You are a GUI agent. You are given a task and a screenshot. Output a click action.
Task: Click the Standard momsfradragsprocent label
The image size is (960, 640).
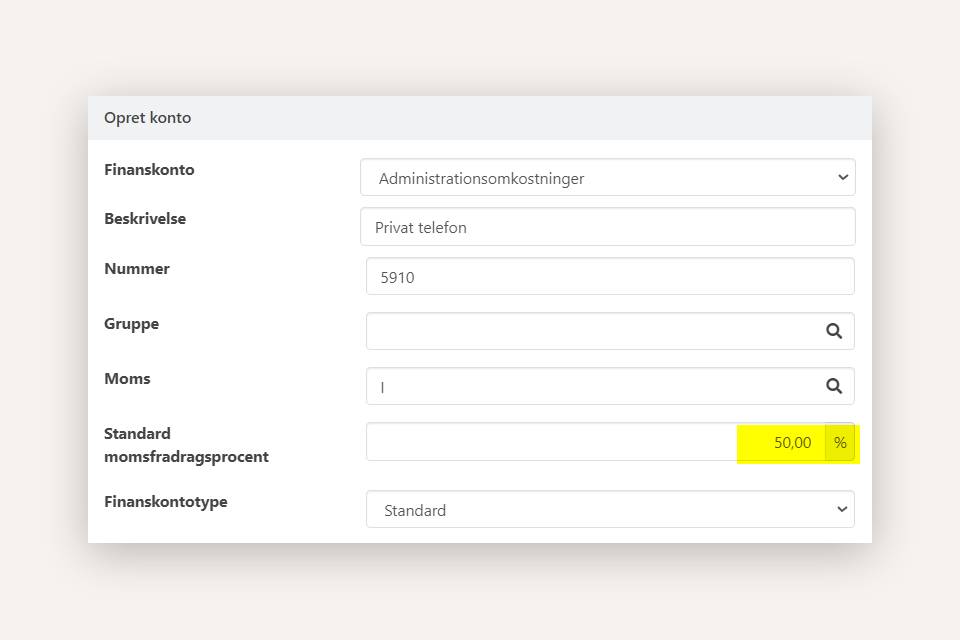click(186, 445)
